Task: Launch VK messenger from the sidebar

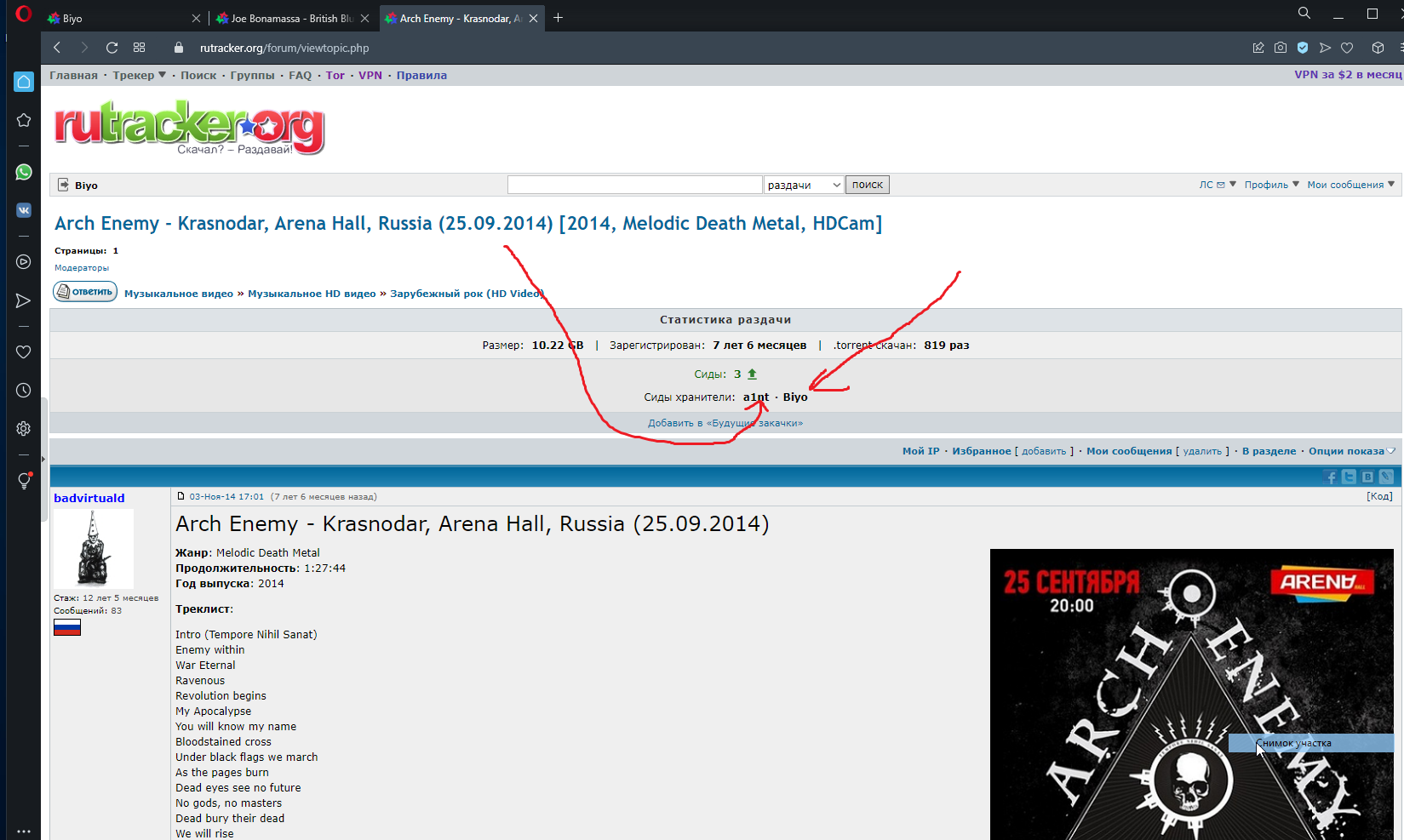Action: tap(24, 210)
